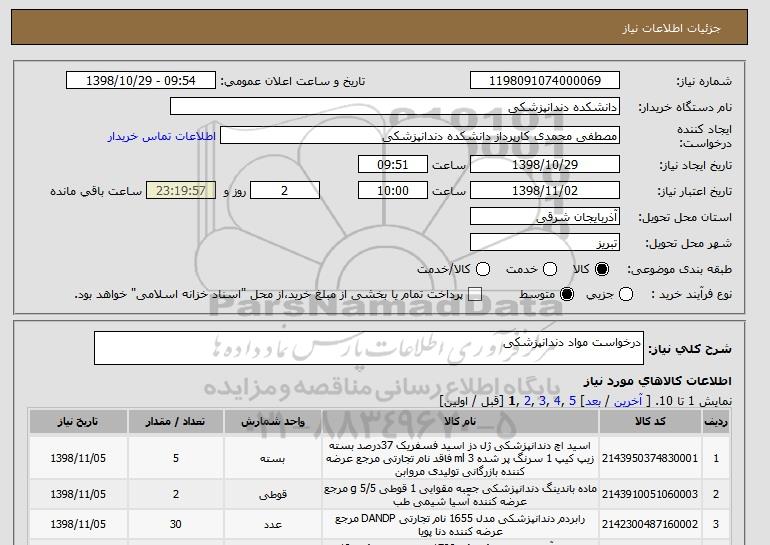
Task: Select the کالا/خدمت radio button
Action: [x=483, y=269]
